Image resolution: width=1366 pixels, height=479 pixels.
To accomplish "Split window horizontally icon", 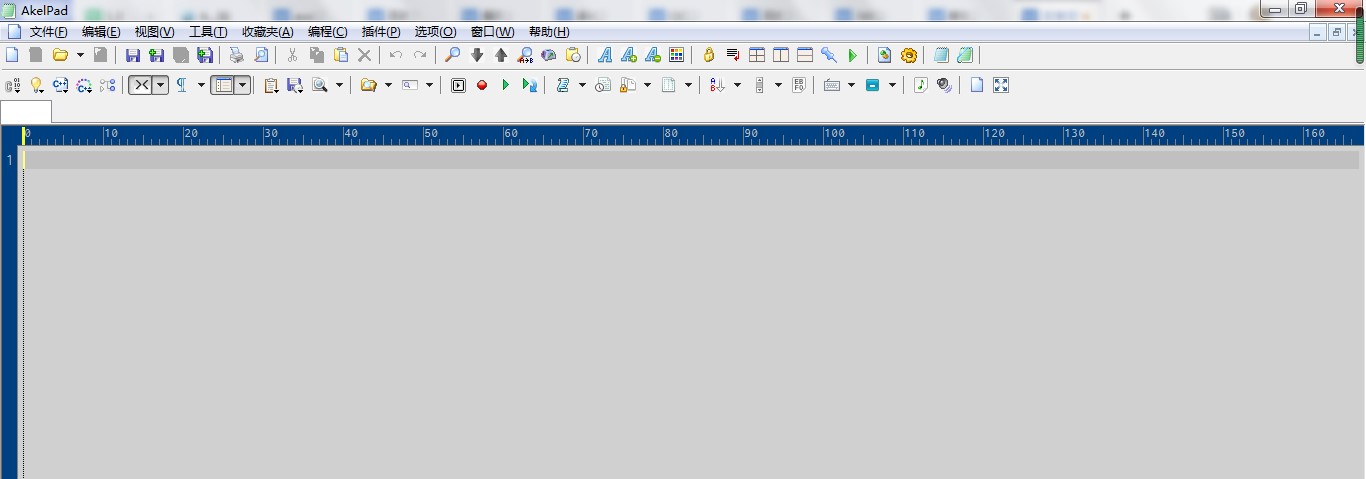I will 805,55.
